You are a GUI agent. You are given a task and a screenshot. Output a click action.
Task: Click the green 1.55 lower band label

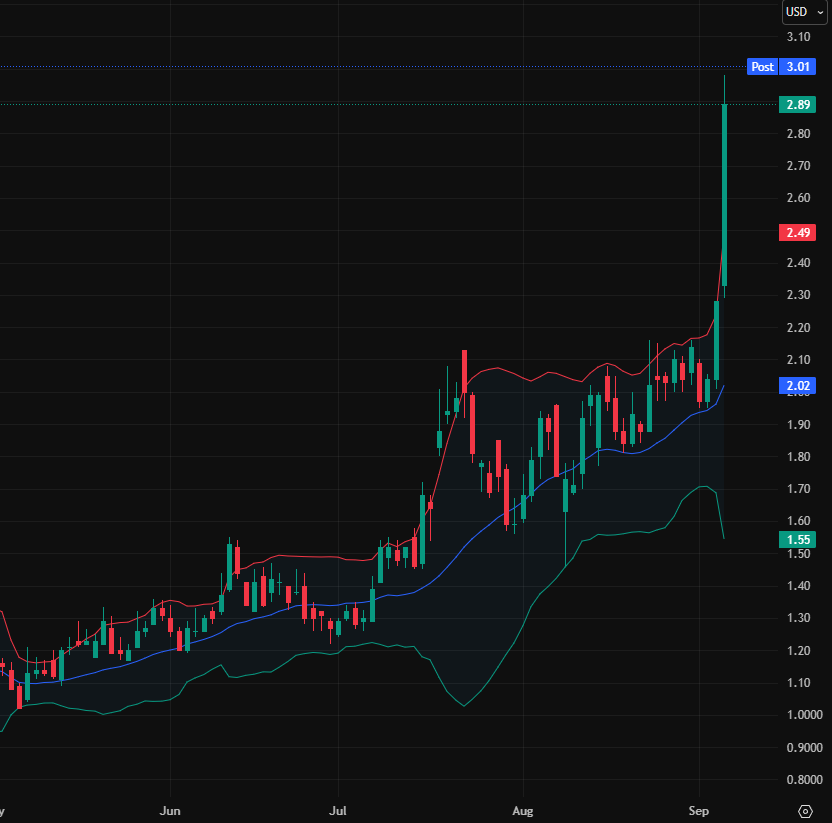point(798,540)
